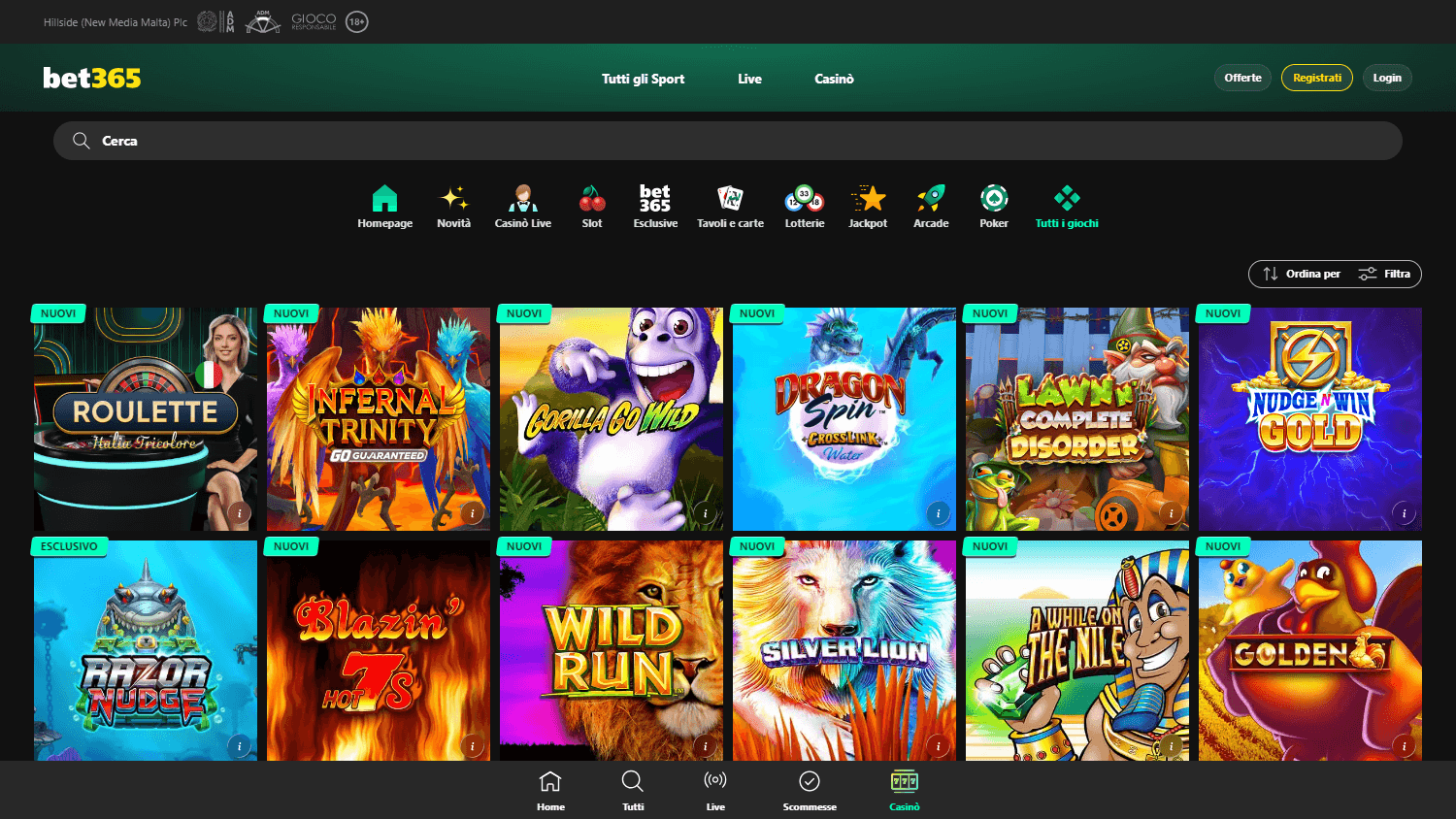Launch Wild Run lion slot
The image size is (1456, 819).
coord(612,650)
